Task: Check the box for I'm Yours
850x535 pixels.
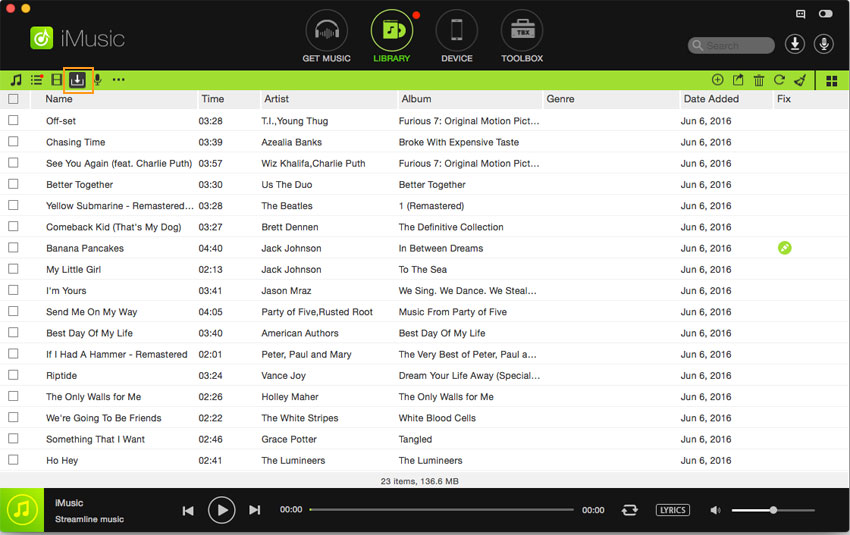Action: tap(13, 290)
